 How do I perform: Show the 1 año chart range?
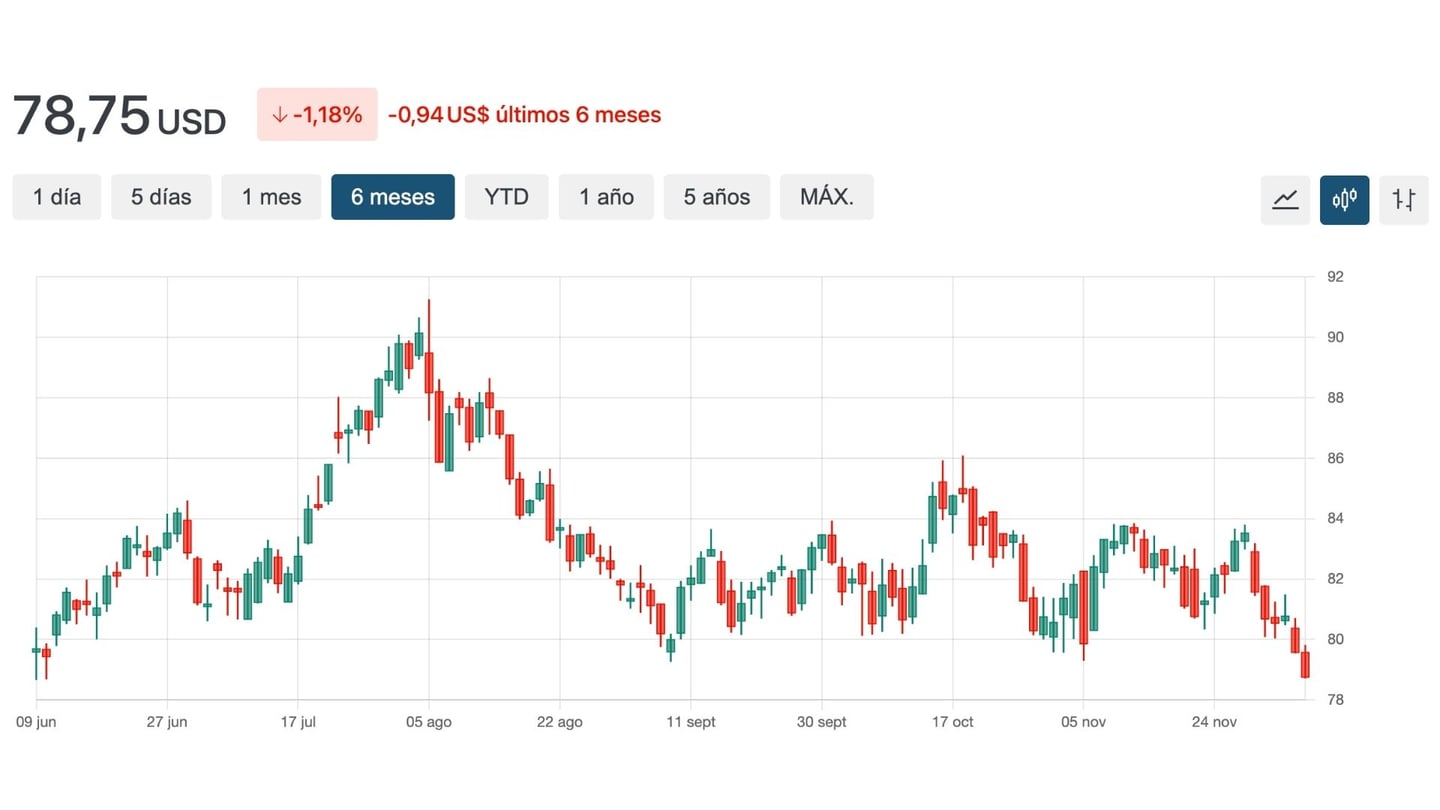pyautogui.click(x=606, y=197)
